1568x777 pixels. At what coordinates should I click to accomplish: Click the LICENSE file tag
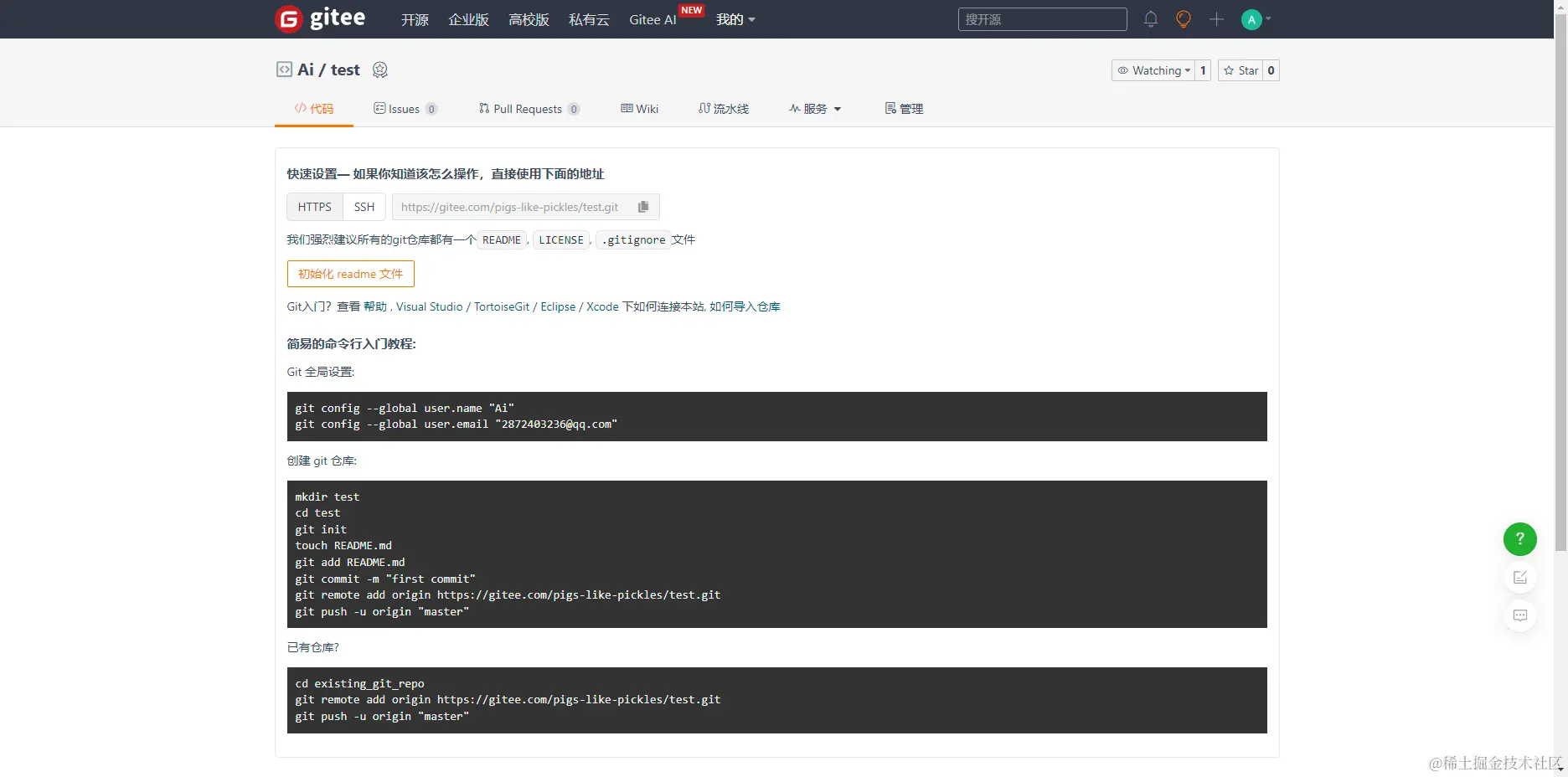[561, 240]
